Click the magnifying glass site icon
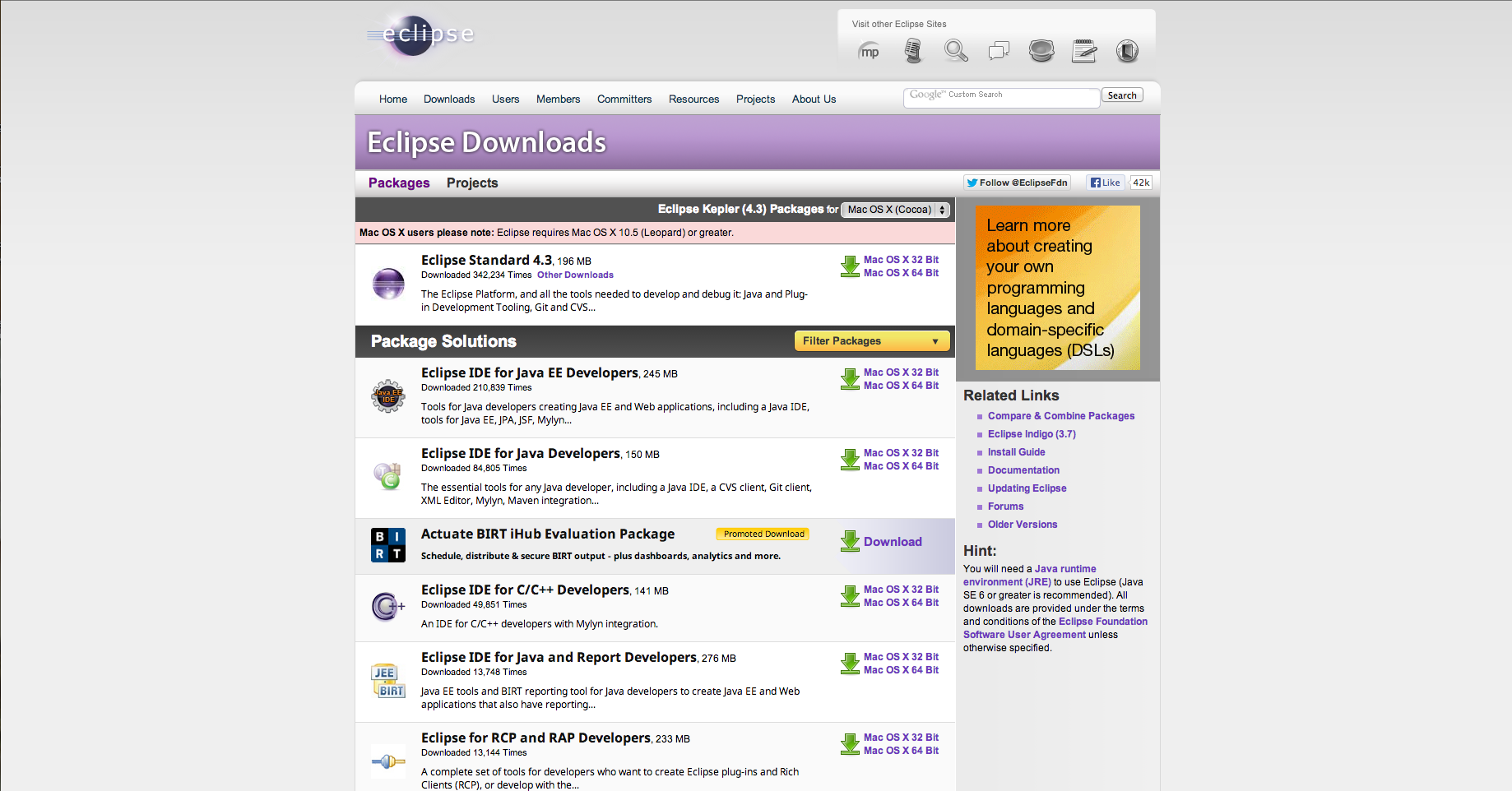The height and width of the screenshot is (791, 1512). 956,51
